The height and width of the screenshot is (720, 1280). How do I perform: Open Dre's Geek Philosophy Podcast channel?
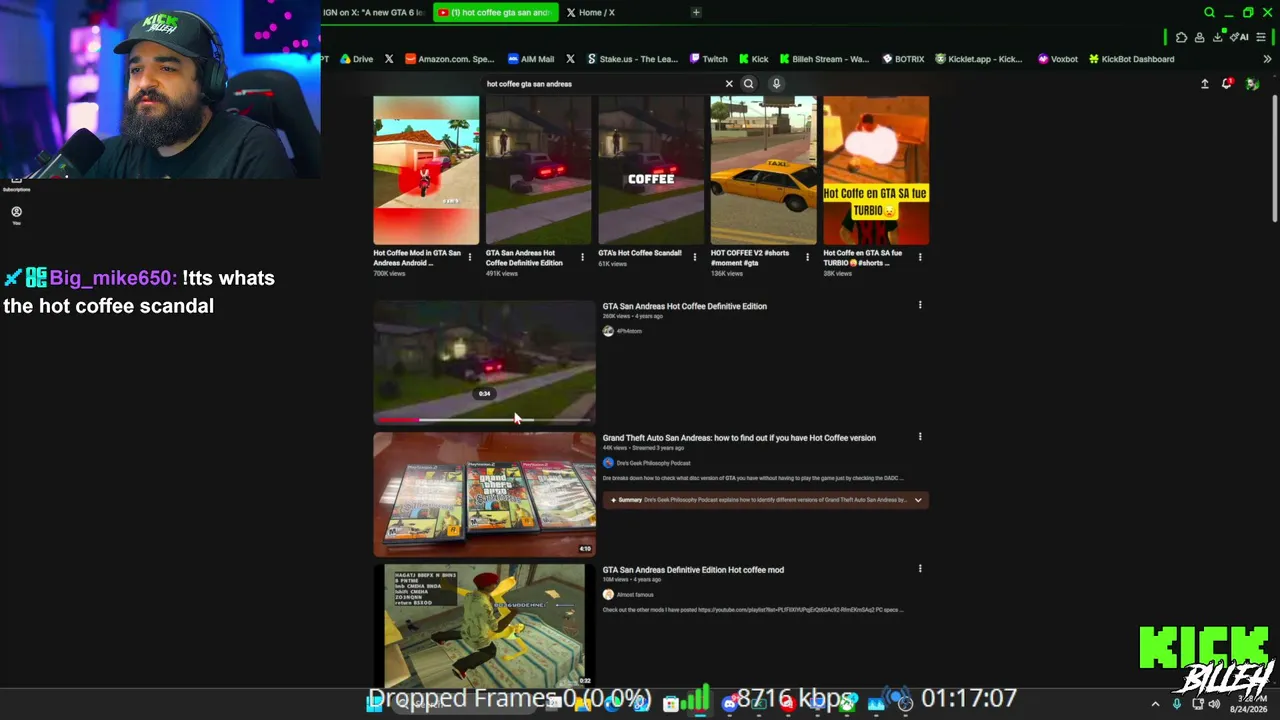(x=653, y=463)
